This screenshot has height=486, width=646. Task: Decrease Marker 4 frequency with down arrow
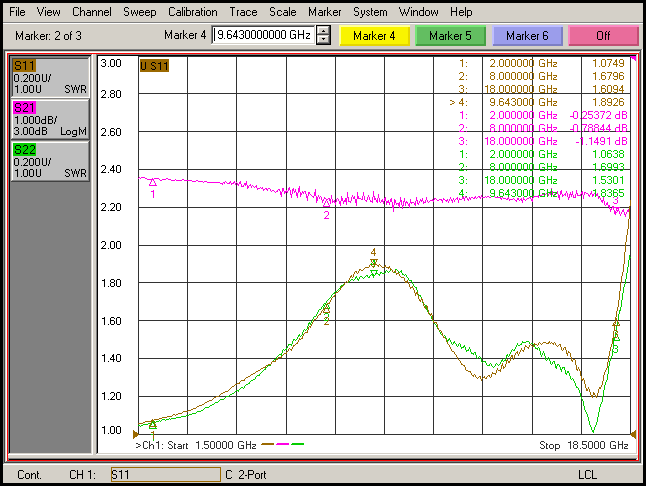tap(323, 40)
